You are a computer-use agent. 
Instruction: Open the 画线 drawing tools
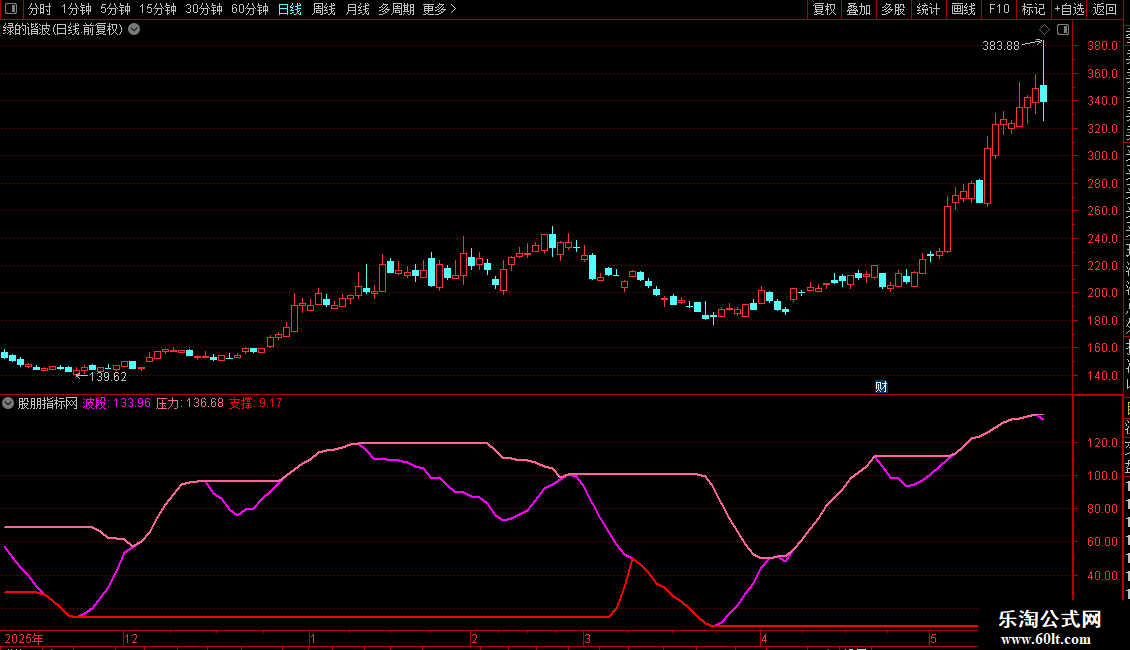[963, 9]
